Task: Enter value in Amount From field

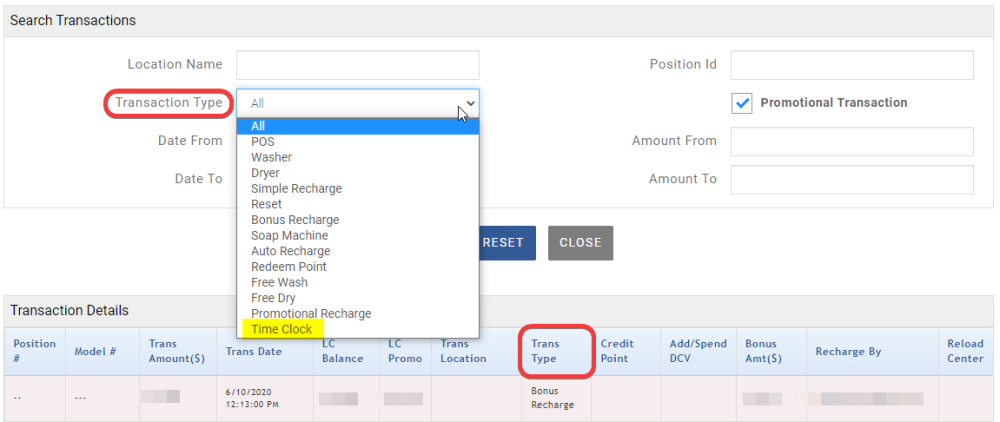Action: click(x=852, y=142)
